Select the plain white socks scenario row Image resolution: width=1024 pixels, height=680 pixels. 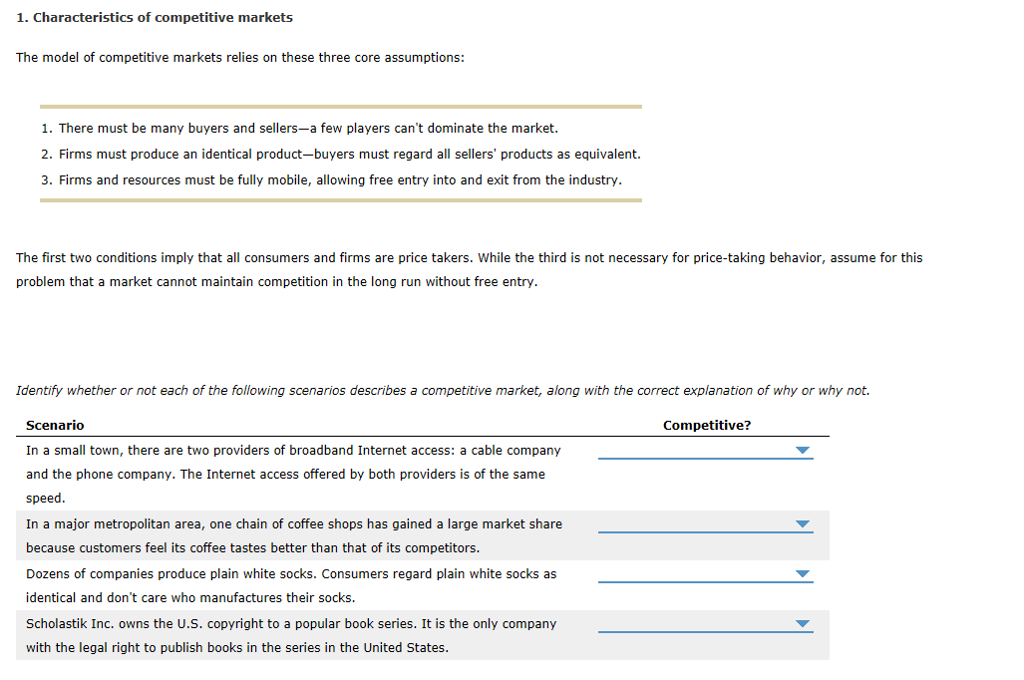pyautogui.click(x=300, y=585)
